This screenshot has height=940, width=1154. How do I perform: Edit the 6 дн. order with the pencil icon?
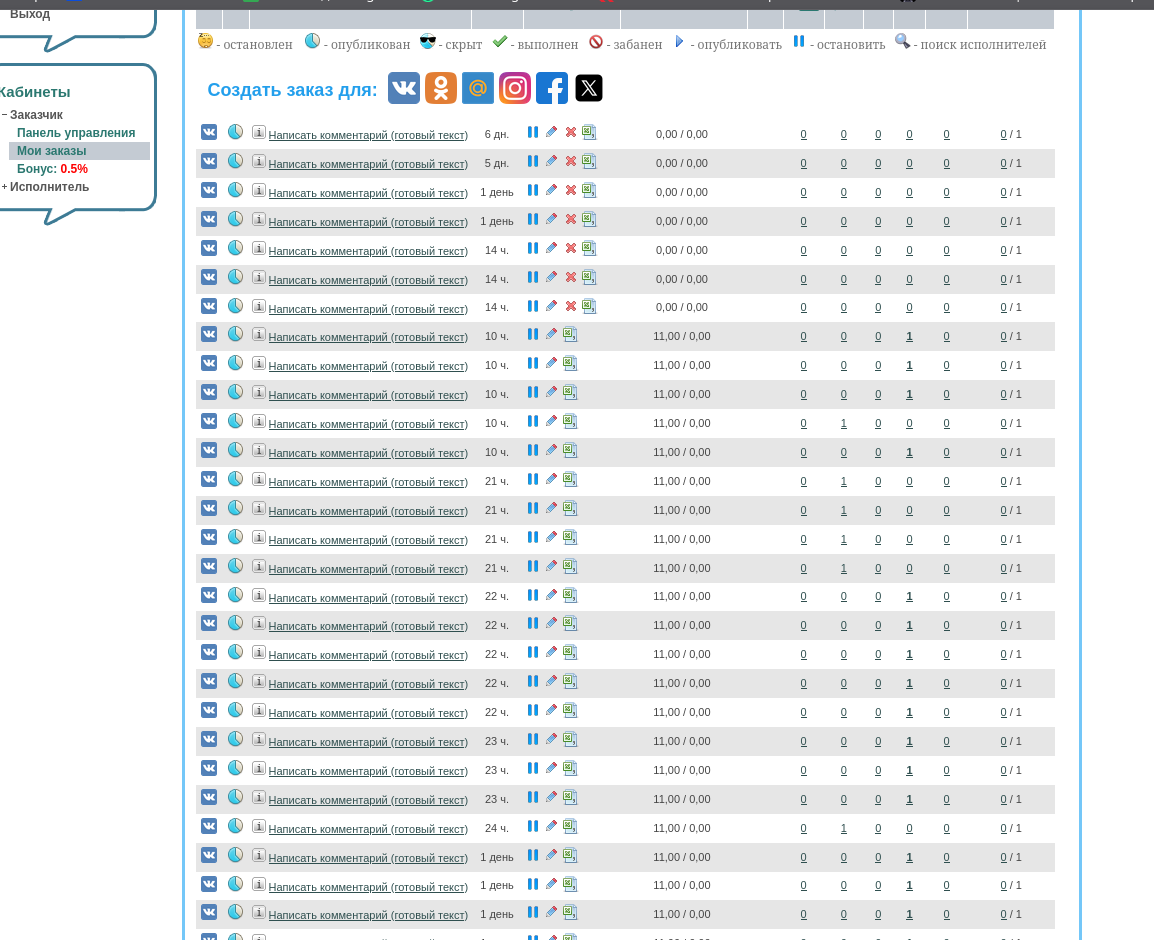click(x=551, y=132)
